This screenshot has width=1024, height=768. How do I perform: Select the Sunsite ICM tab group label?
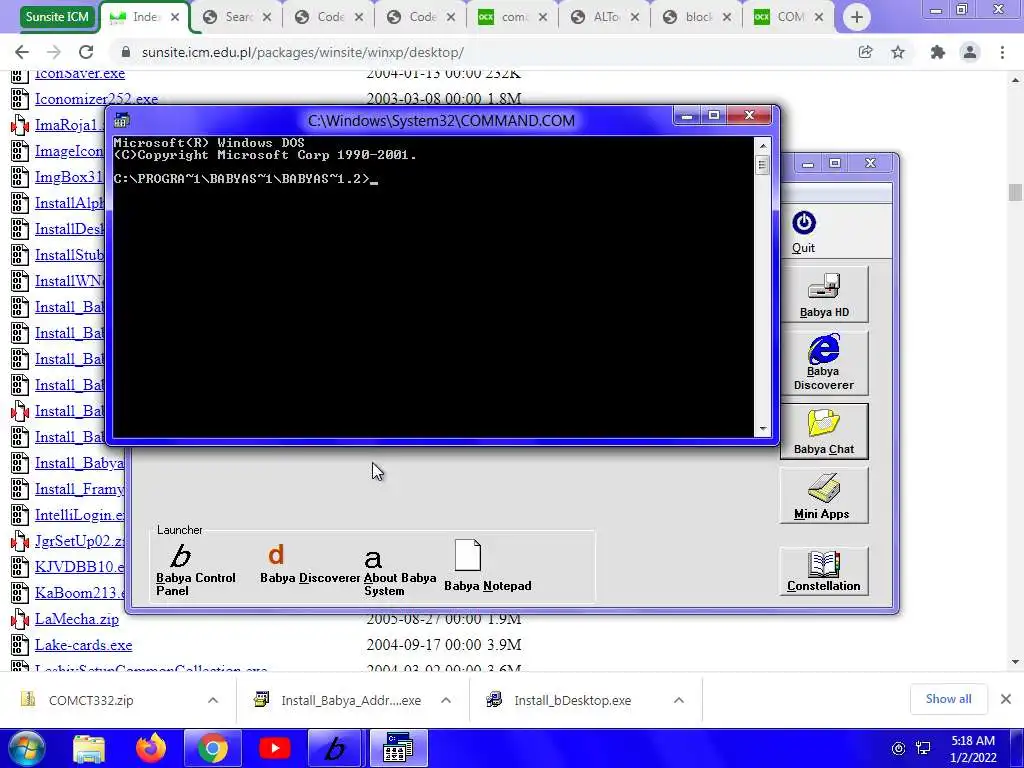coord(57,17)
